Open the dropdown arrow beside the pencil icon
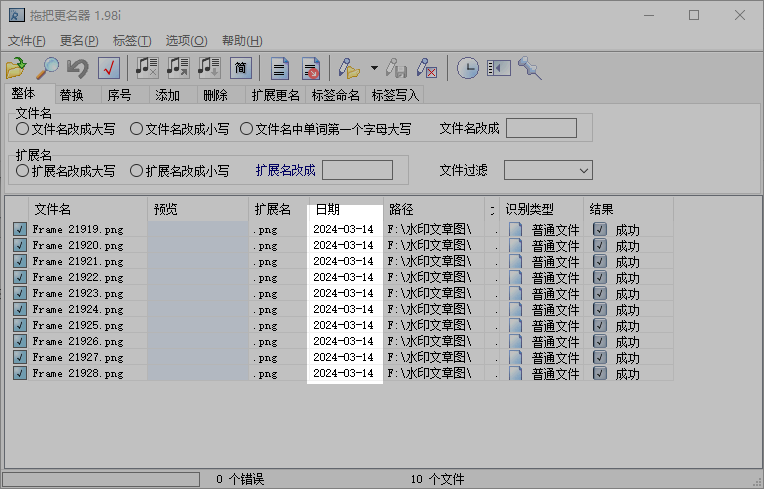764x489 pixels. (374, 68)
